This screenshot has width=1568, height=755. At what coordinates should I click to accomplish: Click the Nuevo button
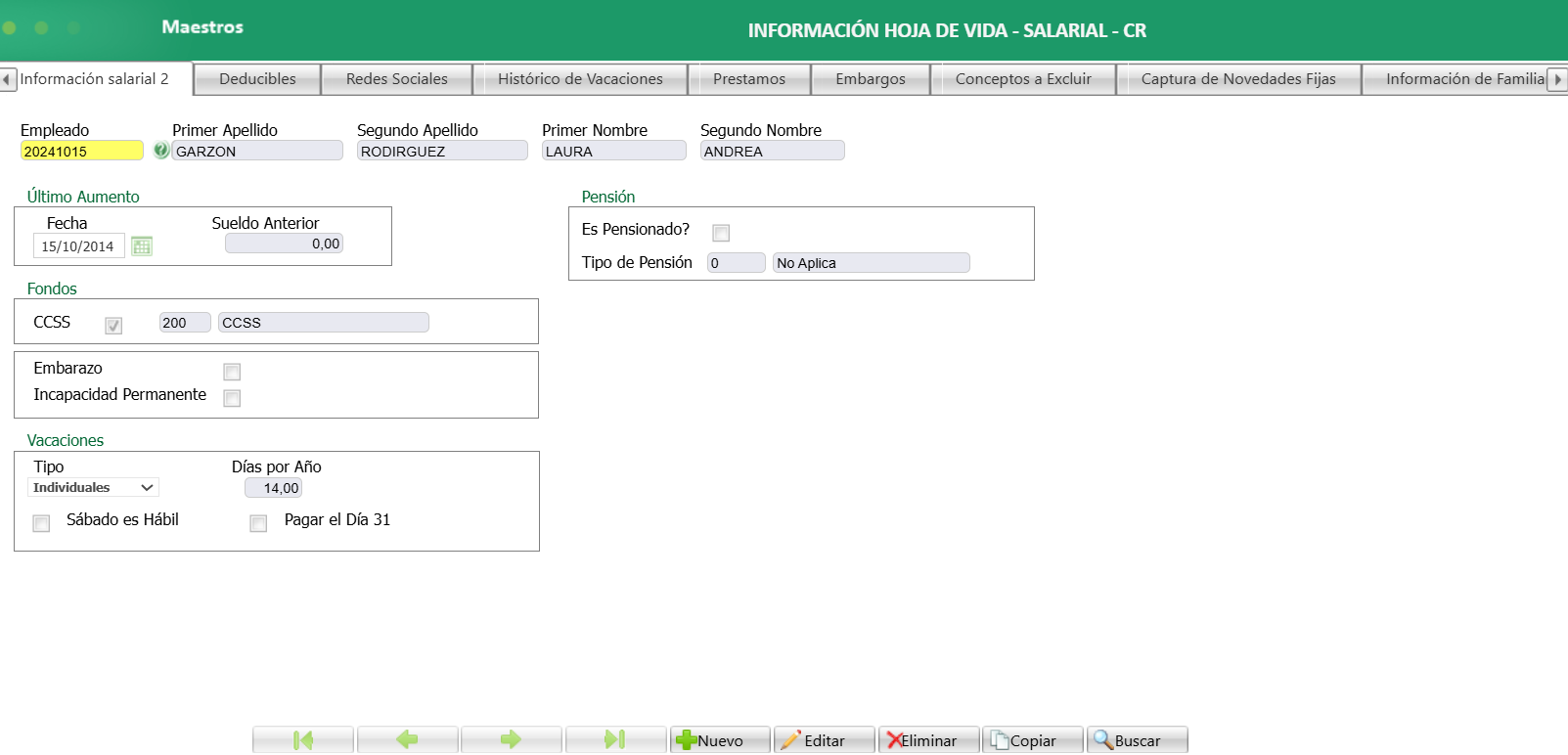(x=720, y=740)
